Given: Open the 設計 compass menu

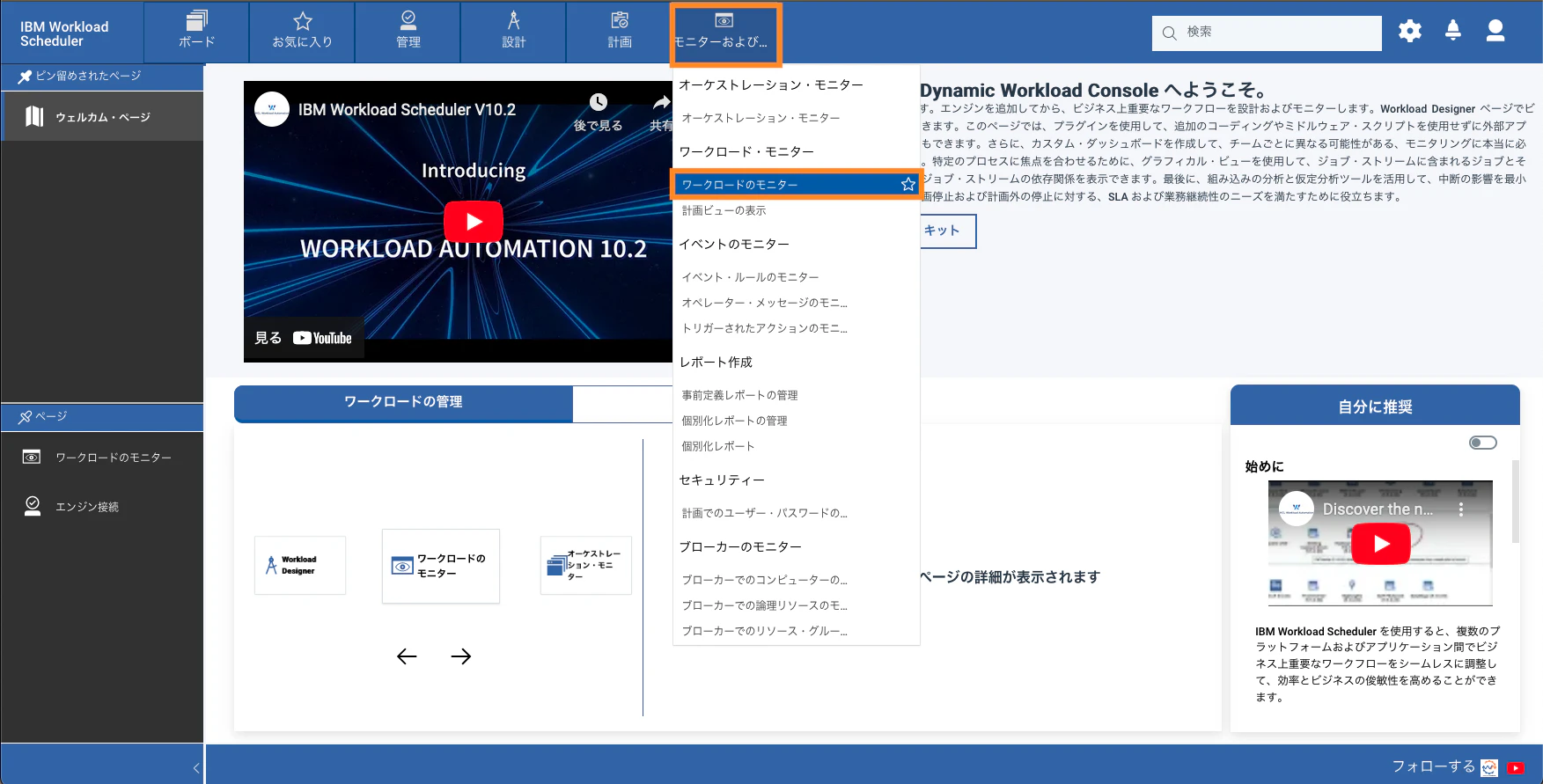Looking at the screenshot, I should 513,31.
